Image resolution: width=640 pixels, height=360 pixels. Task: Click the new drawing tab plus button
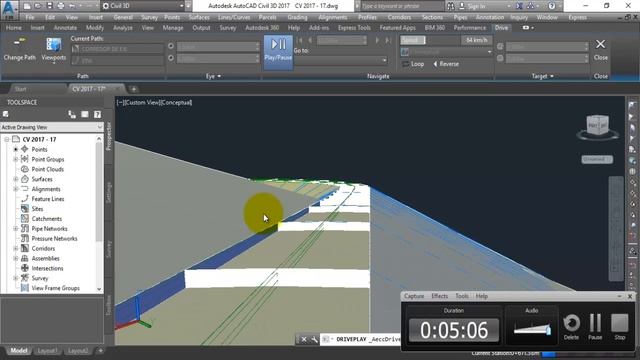133,89
